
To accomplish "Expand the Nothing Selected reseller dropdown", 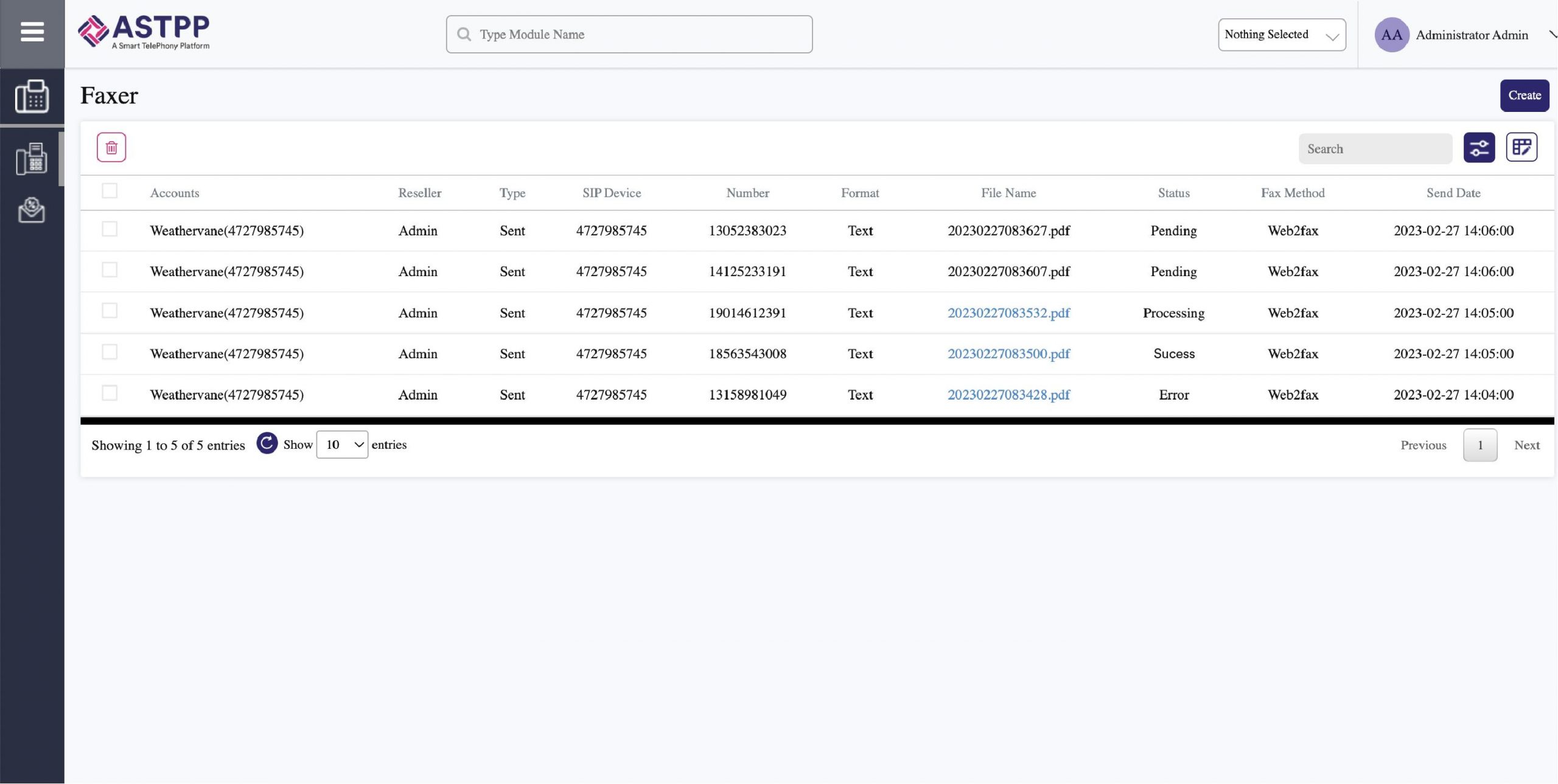I will (1281, 33).
